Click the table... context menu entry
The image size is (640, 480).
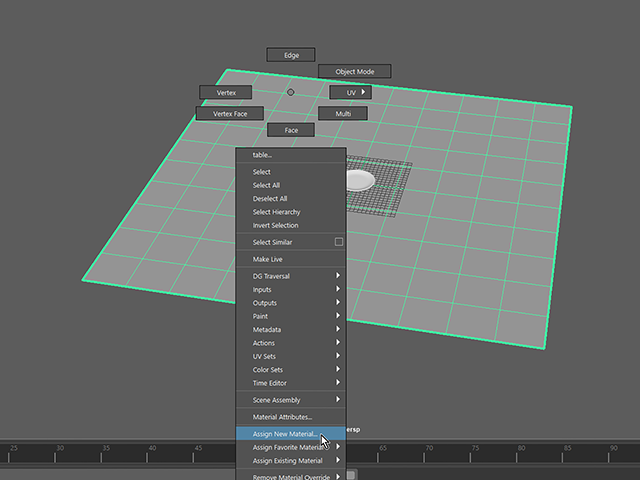click(x=291, y=155)
